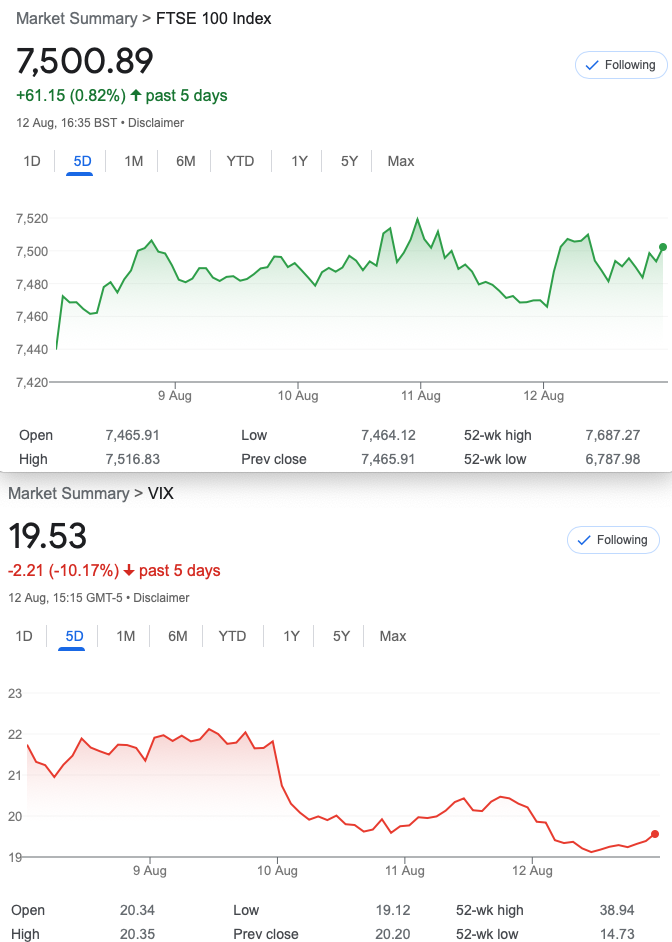Click the -2.21 (-10.17%) change text
This screenshot has height=942, width=672.
point(63,571)
